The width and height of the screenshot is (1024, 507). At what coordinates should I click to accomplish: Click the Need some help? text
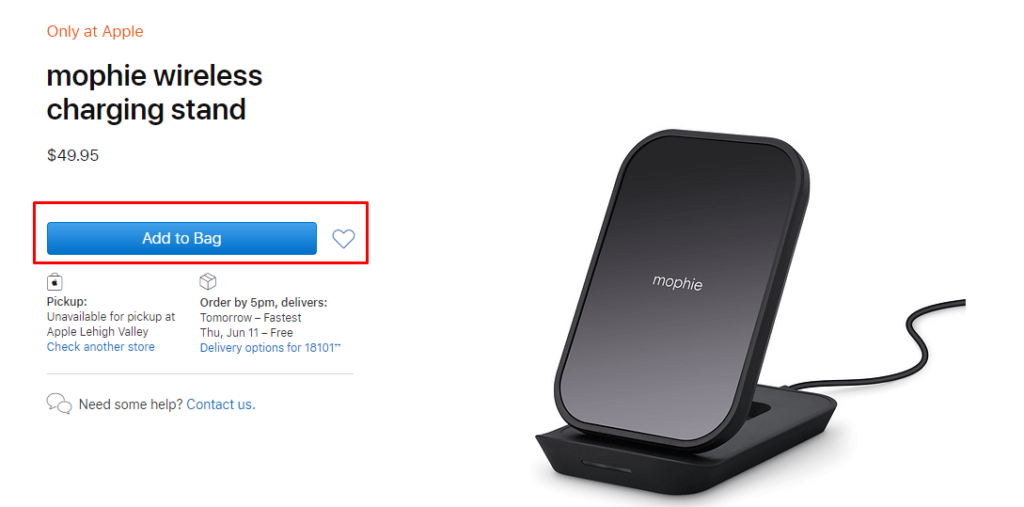point(131,404)
